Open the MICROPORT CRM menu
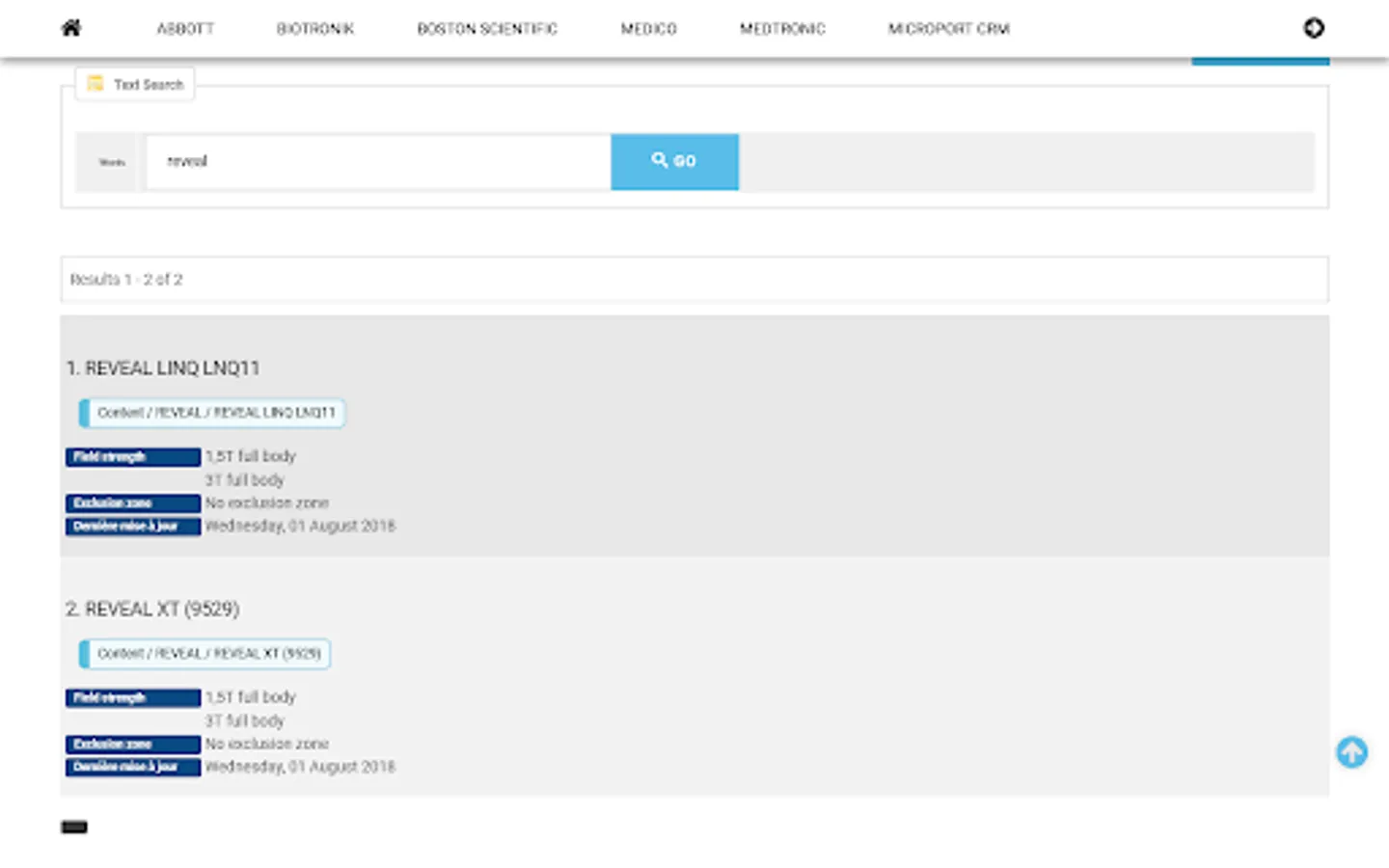 tap(949, 29)
